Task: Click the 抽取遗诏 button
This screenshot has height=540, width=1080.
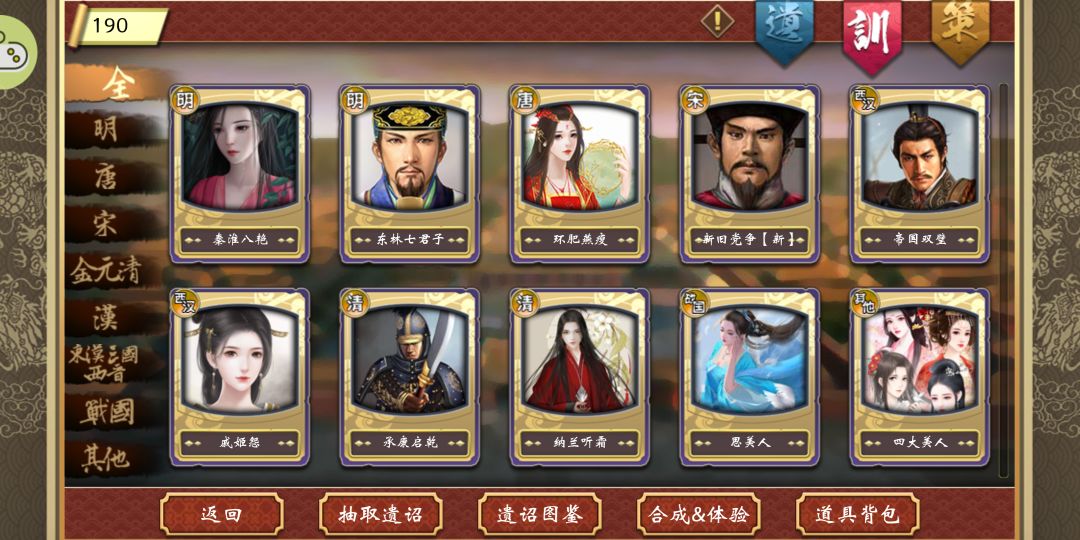Action: (381, 514)
